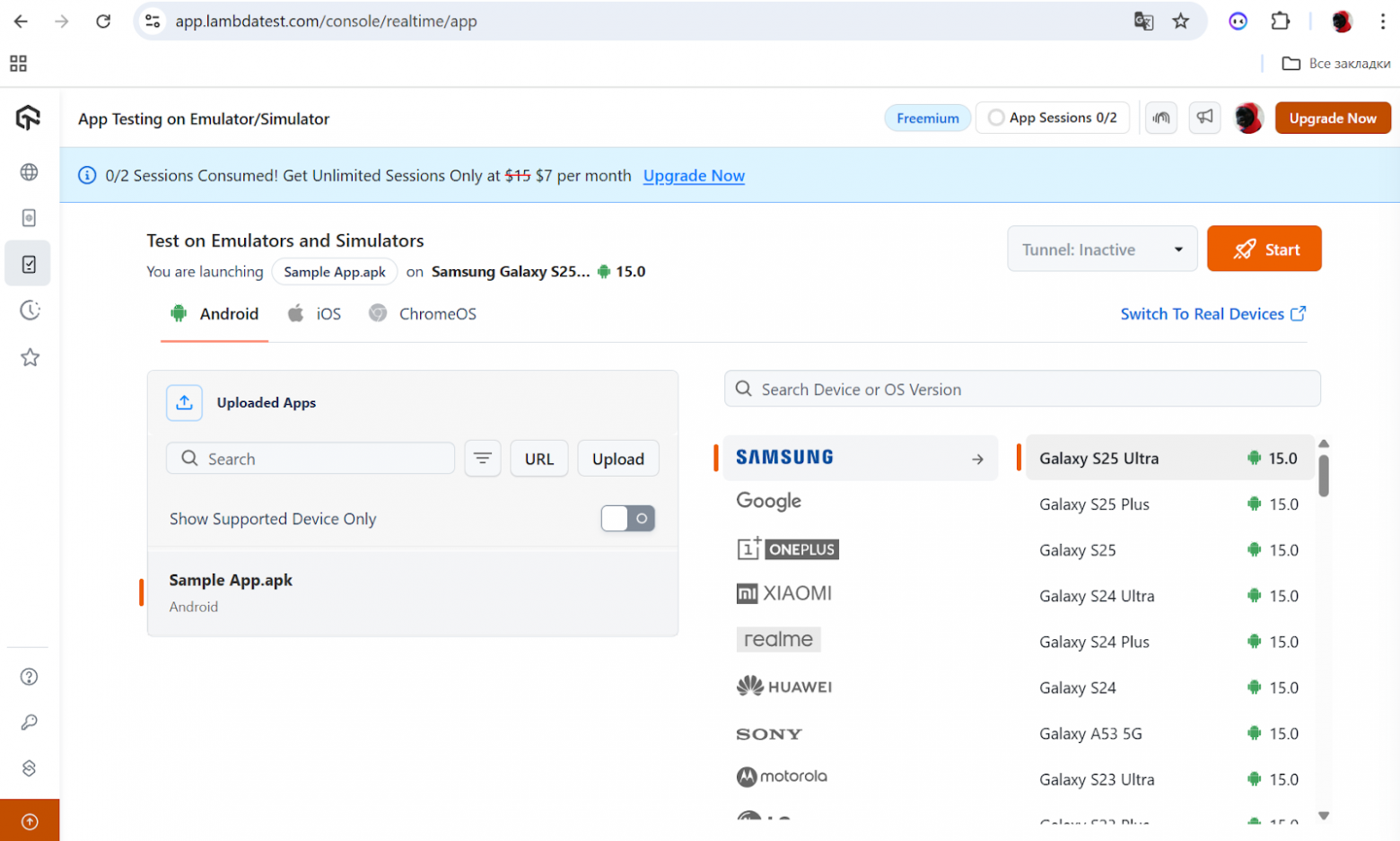1400x841 pixels.
Task: Click the Upload button
Action: [x=618, y=459]
